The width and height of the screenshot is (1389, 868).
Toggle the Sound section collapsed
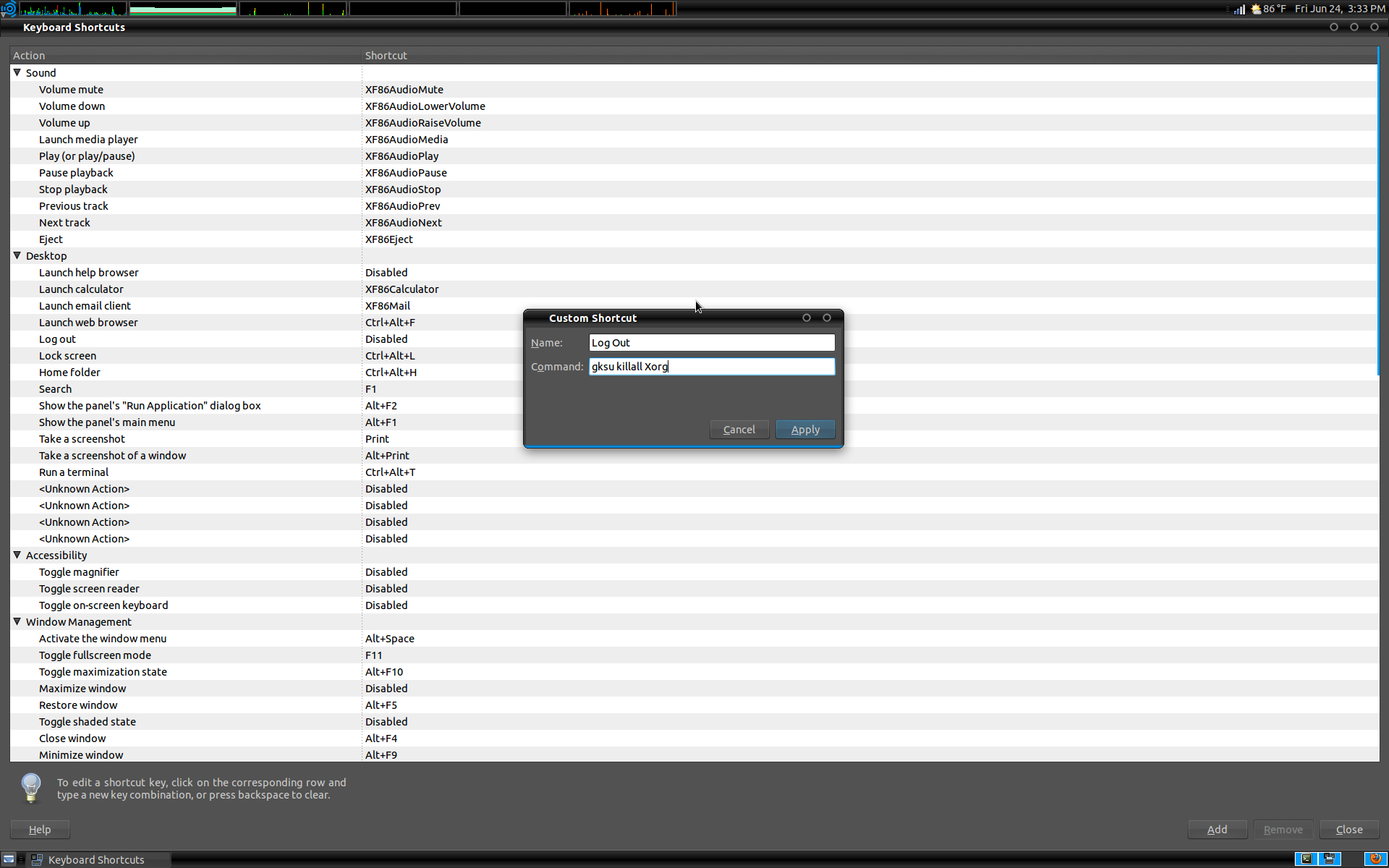click(x=17, y=72)
